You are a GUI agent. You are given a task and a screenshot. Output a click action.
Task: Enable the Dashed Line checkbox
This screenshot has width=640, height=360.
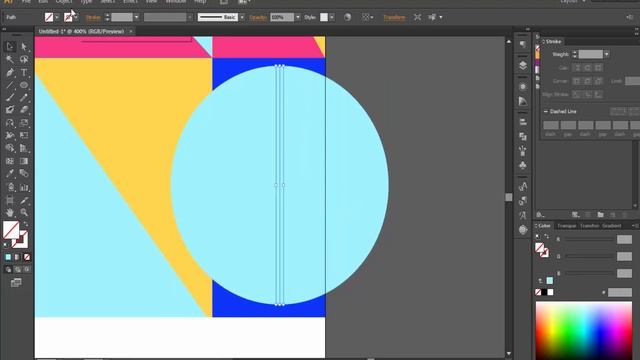[546, 111]
